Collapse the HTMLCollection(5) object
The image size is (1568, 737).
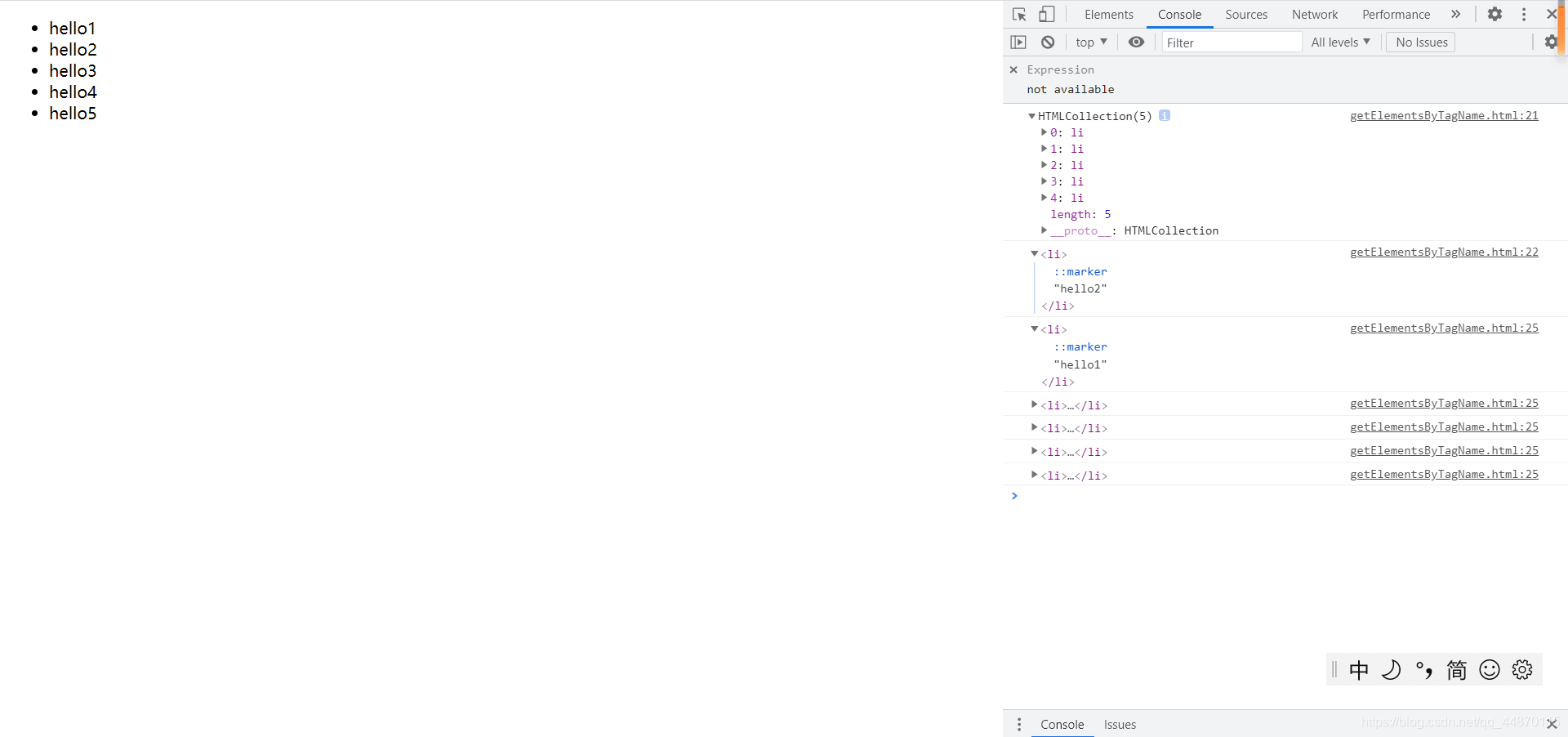[x=1032, y=116]
